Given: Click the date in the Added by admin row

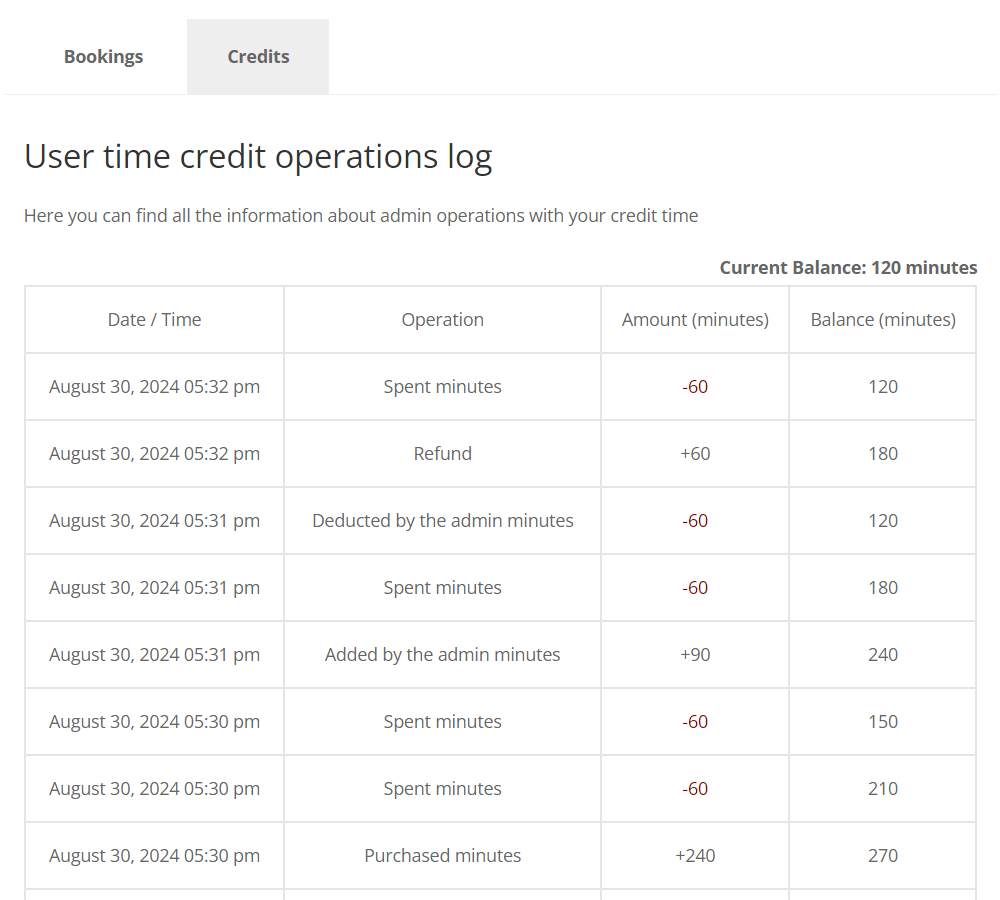Looking at the screenshot, I should pyautogui.click(x=154, y=654).
